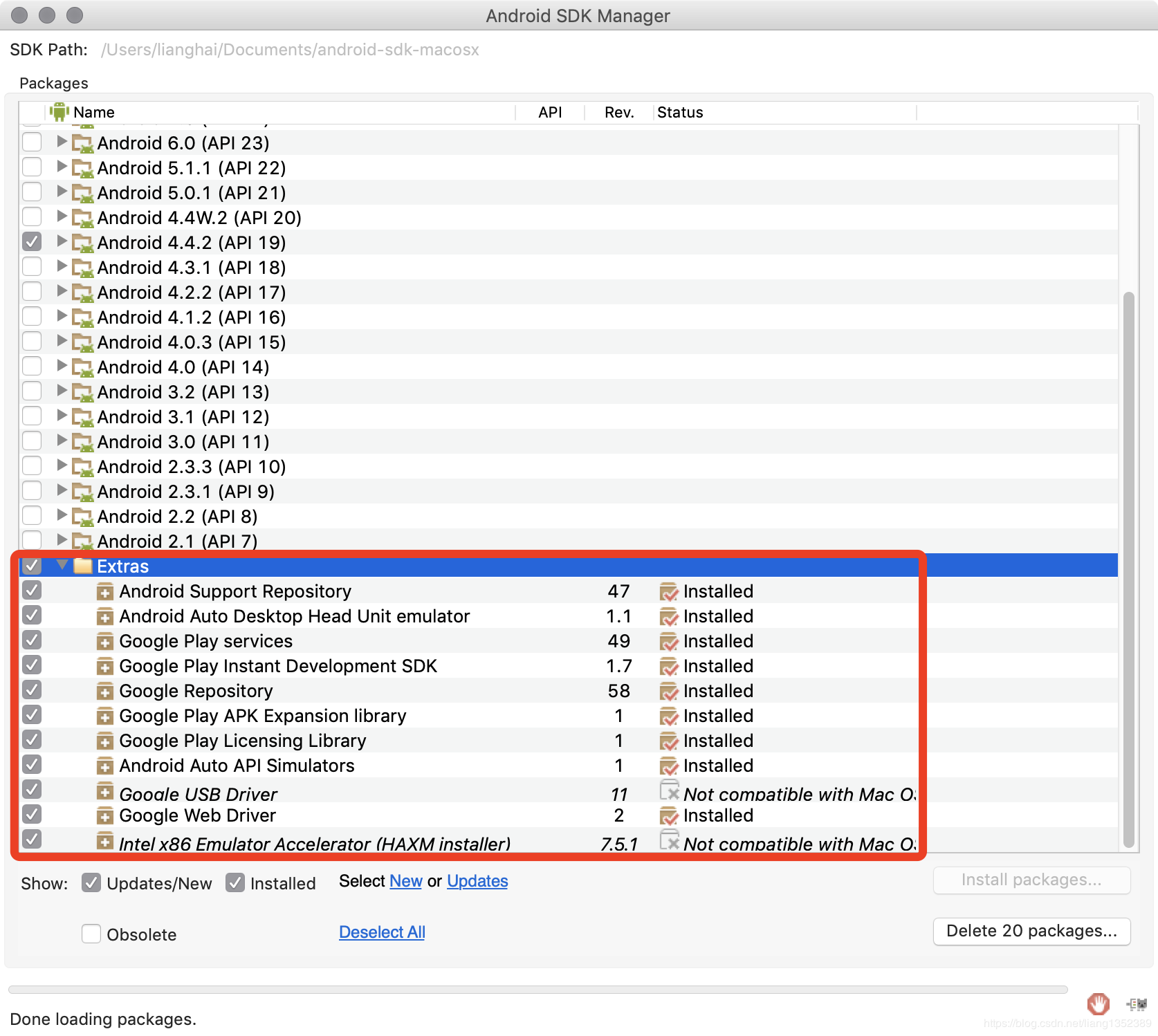Click the Android Auto Desktop Head Unit package icon
The image size is (1158, 1036).
(104, 616)
